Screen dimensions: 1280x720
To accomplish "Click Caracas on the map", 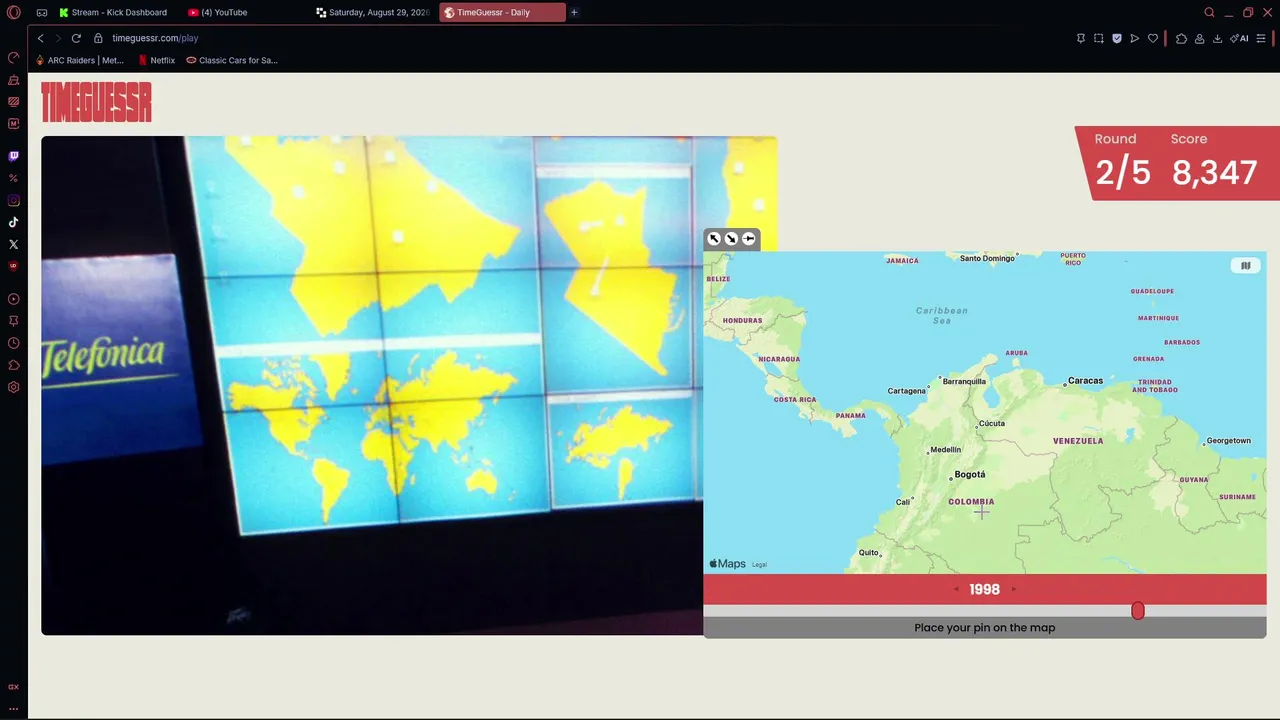I will [1085, 381].
